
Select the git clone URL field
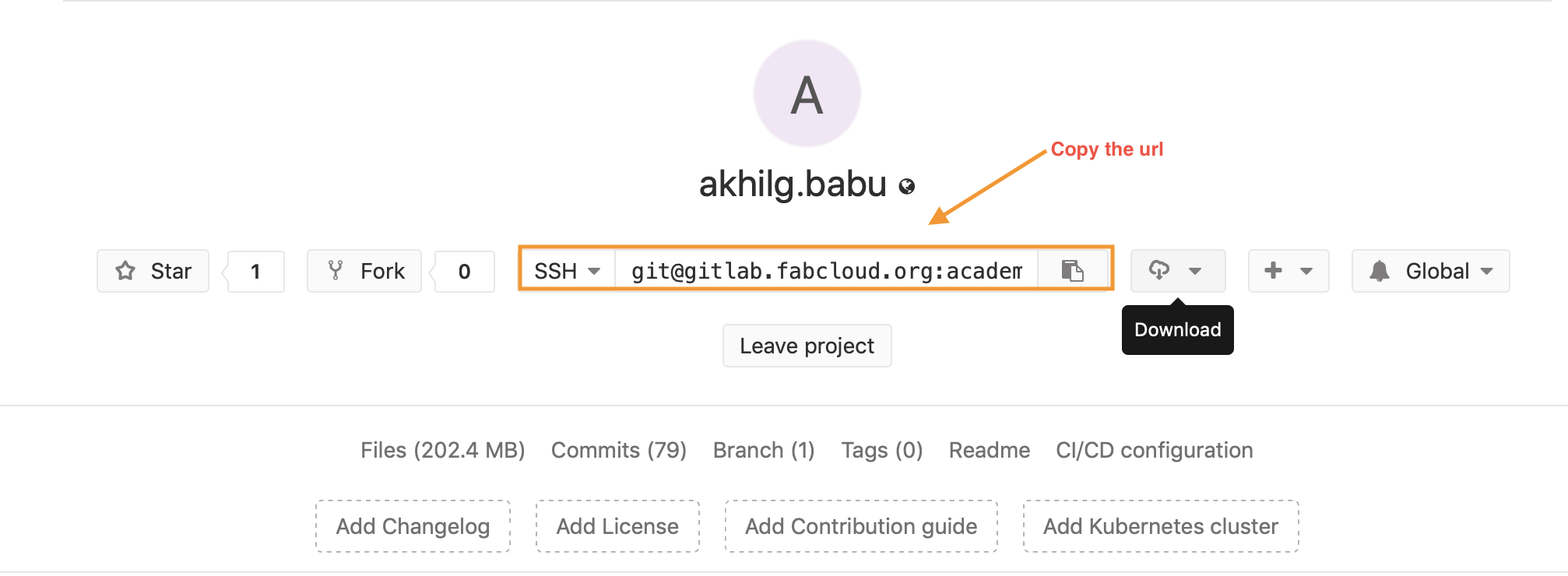tap(826, 271)
